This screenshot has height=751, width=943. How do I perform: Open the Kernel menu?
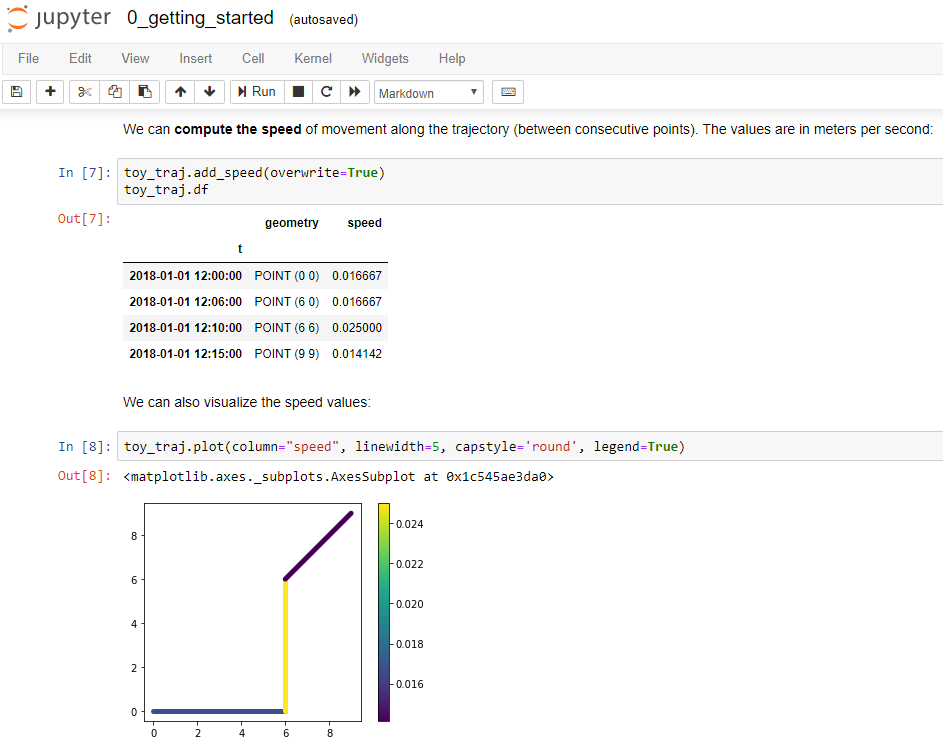tap(312, 58)
